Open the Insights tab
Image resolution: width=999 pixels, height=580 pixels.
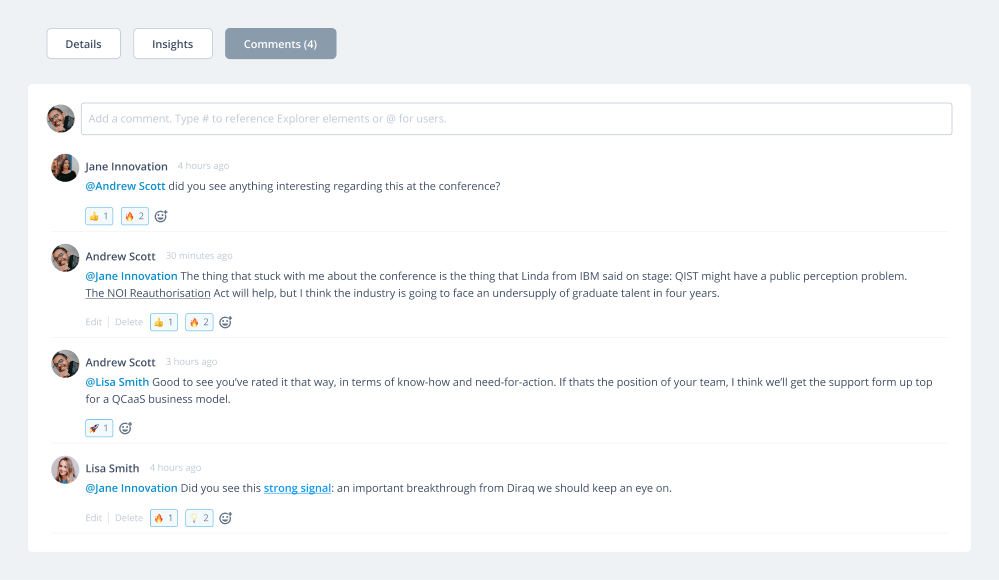[x=172, y=44]
